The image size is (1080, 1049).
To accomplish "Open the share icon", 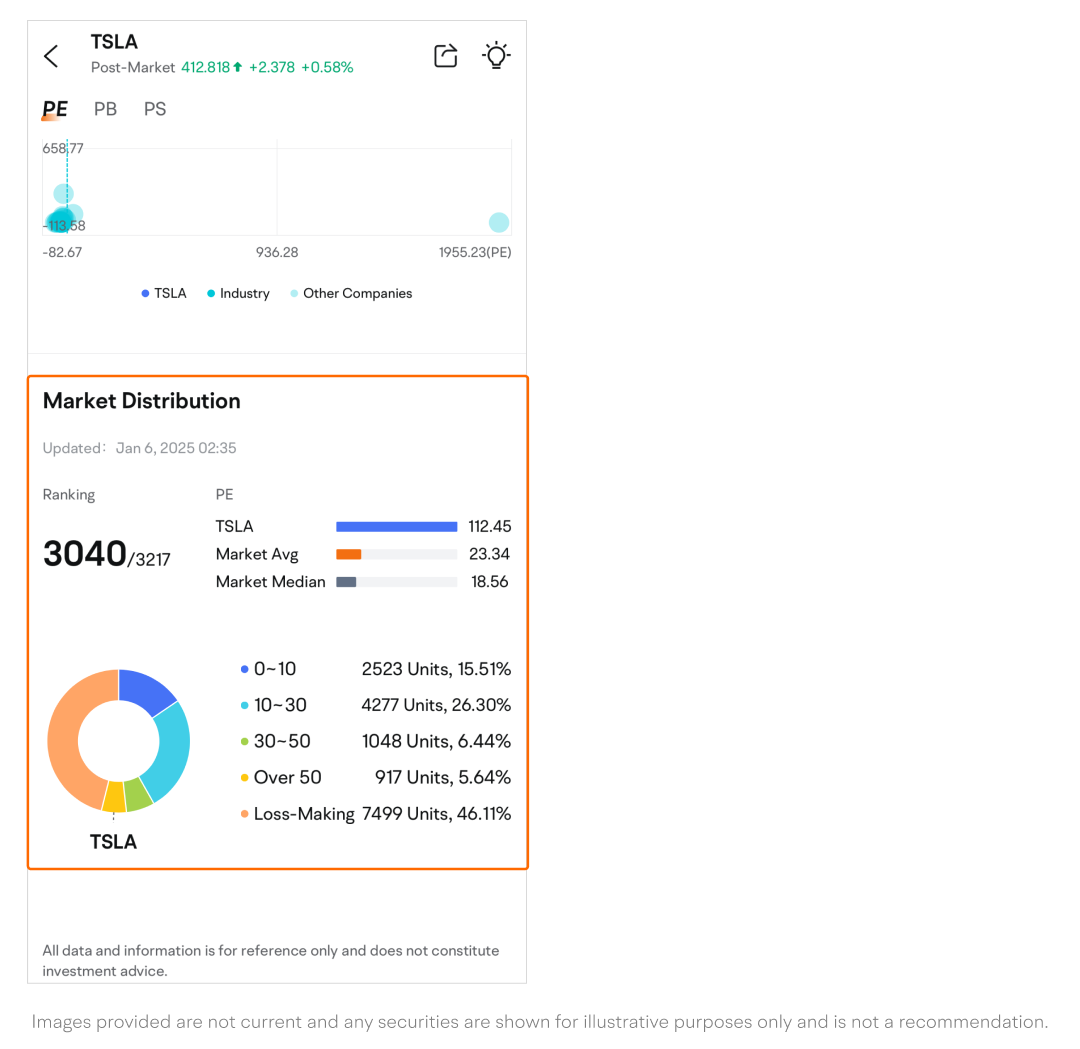I will pos(445,56).
